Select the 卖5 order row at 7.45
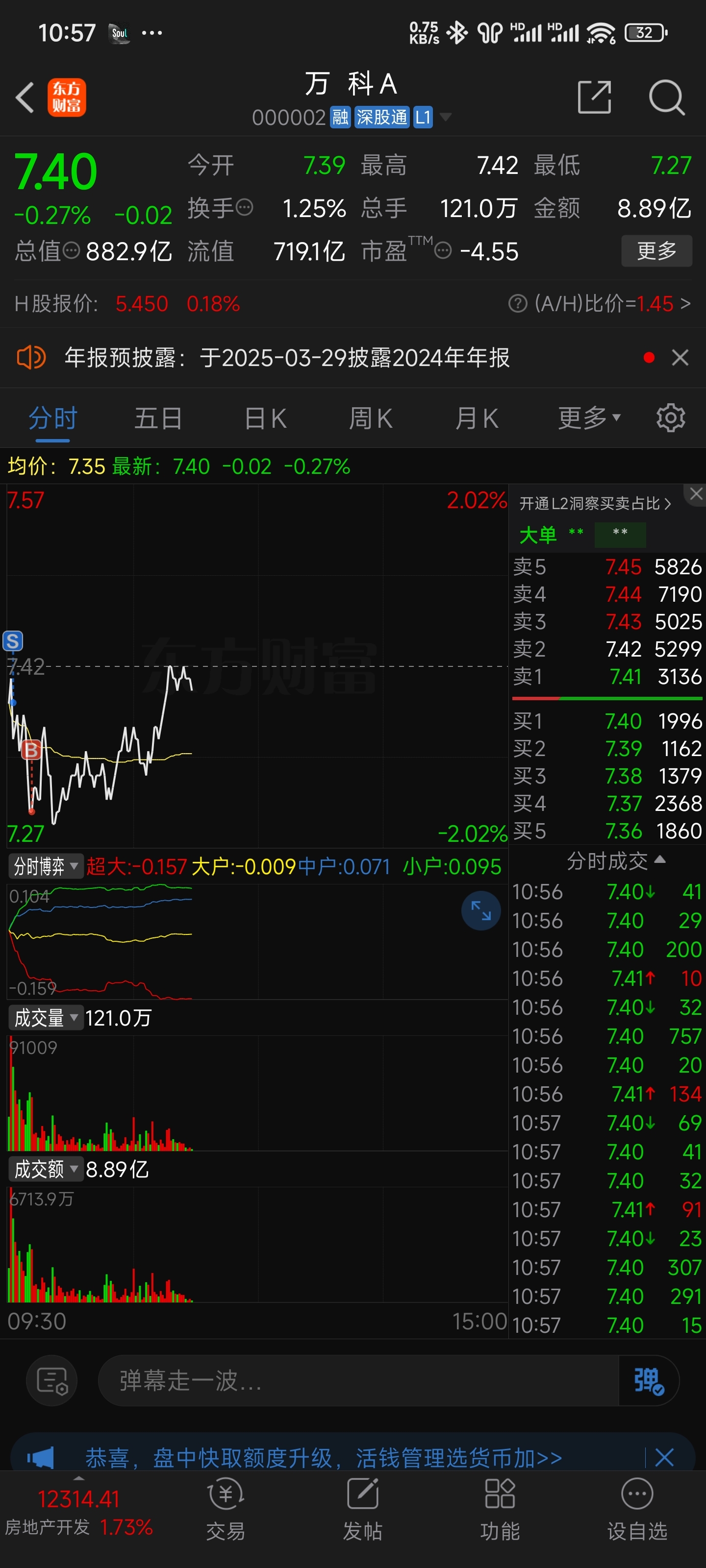This screenshot has height=1568, width=706. click(x=607, y=567)
